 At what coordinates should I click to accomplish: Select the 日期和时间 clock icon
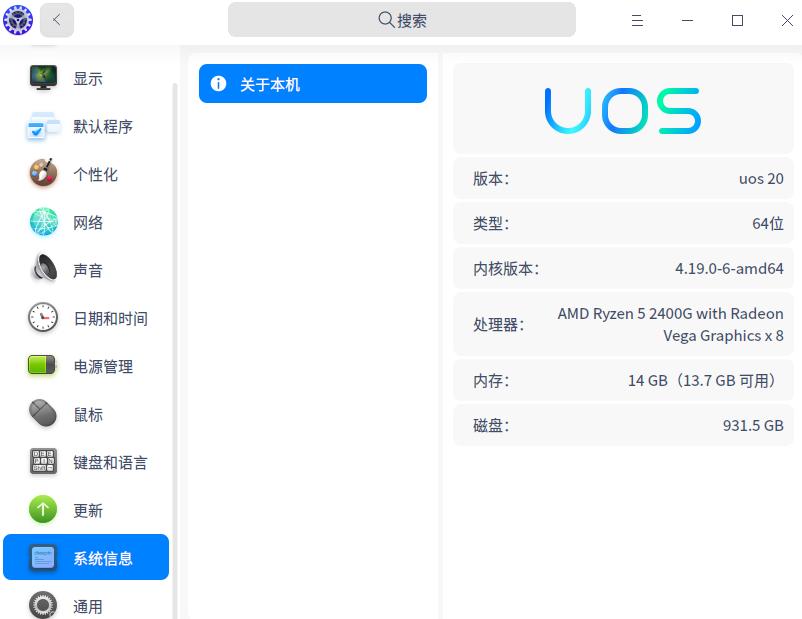43,318
